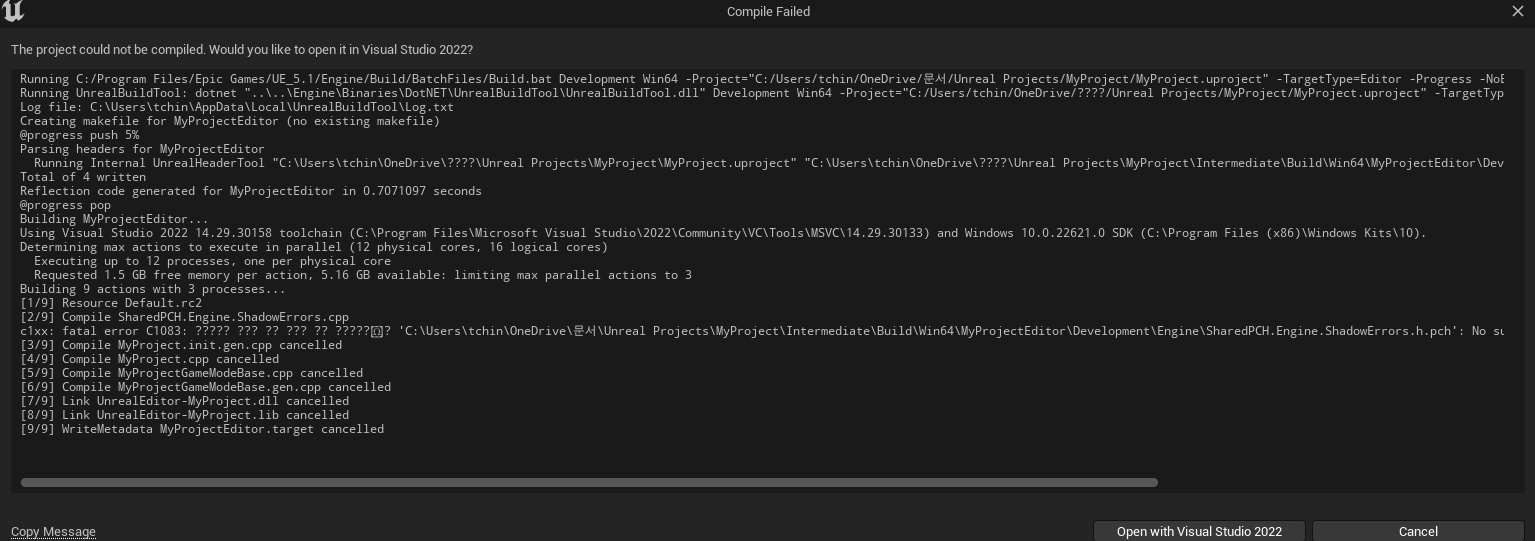Close the Compile Failed dialog
1535x541 pixels.
click(x=1517, y=11)
